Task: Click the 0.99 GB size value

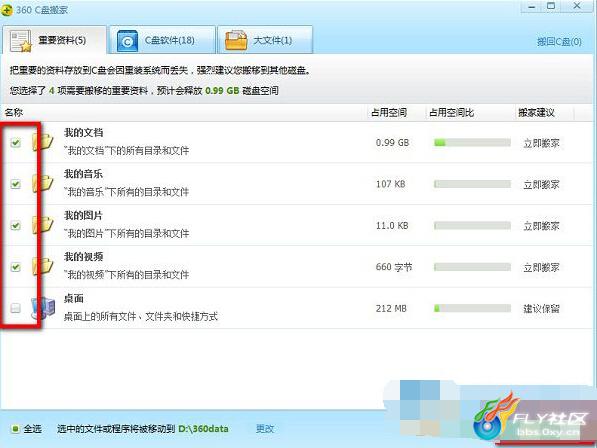Action: [392, 143]
